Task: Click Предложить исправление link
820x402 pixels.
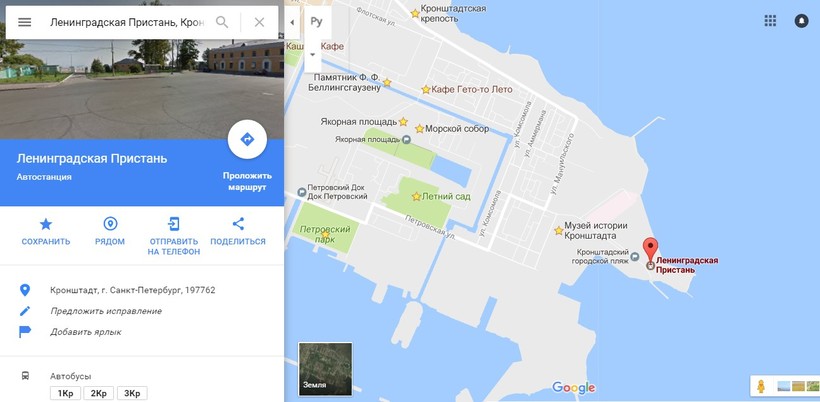Action: click(106, 311)
